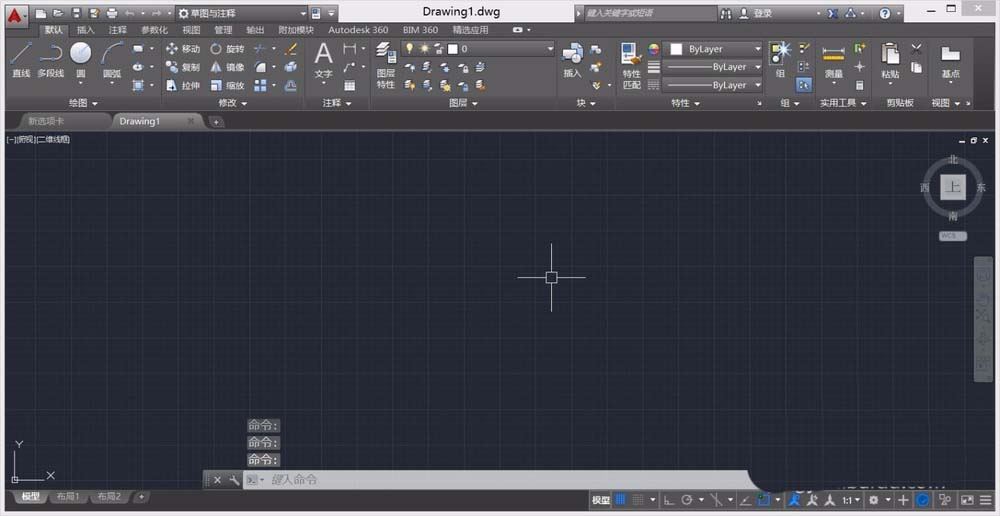This screenshot has width=1000, height=516.
Task: Open the layer name dropdown showing 0
Action: 500,49
